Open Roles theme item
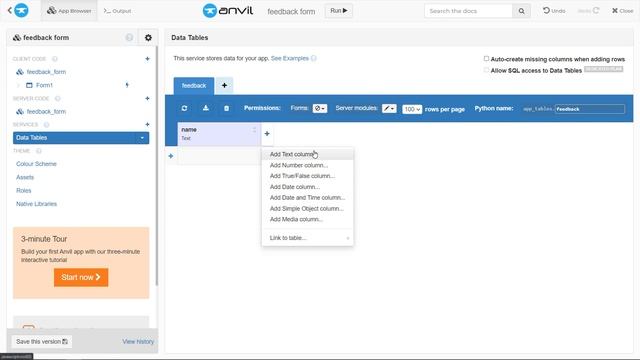This screenshot has height=360, width=640. click(x=24, y=191)
